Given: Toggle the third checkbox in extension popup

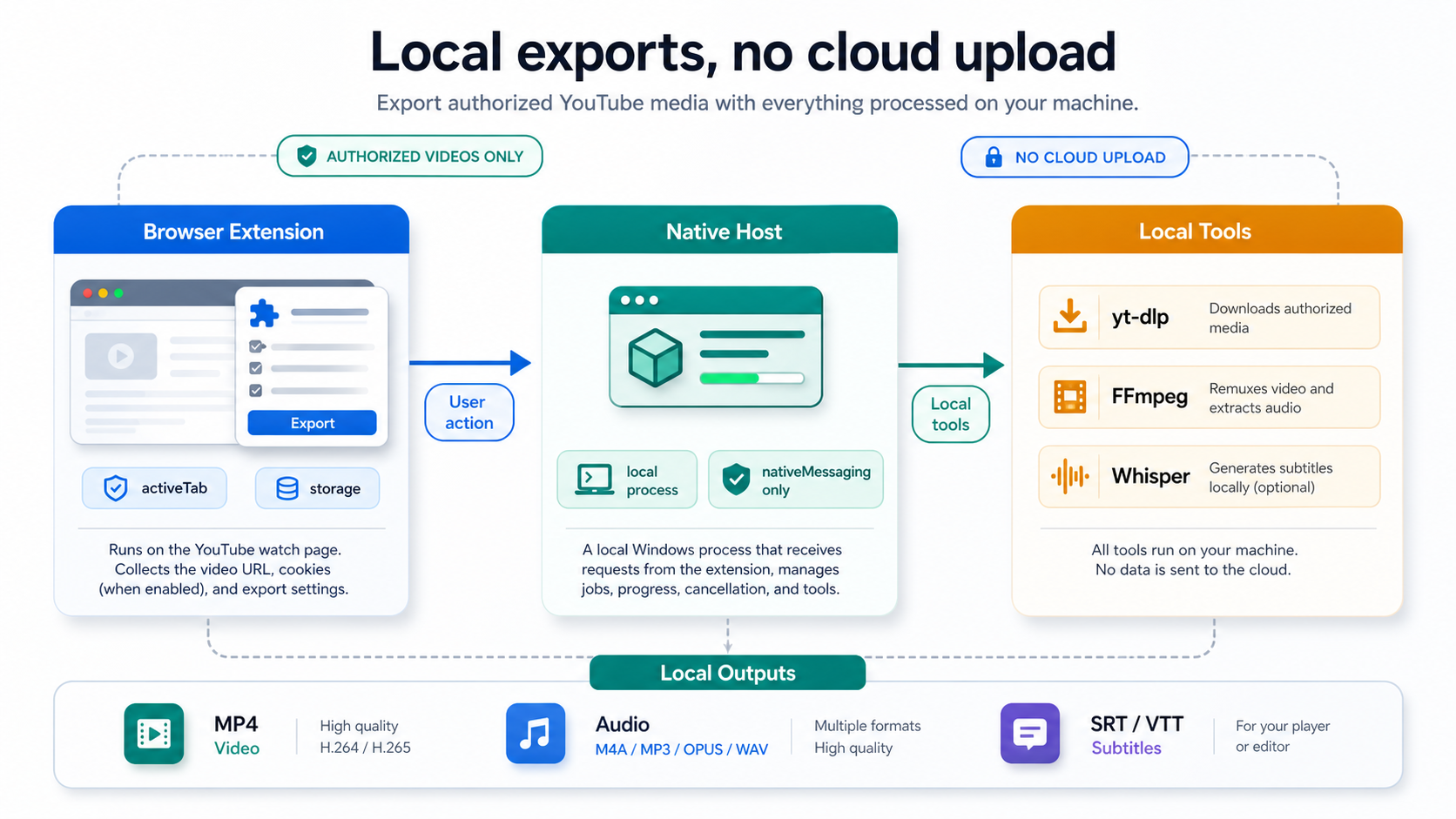Looking at the screenshot, I should pos(256,391).
